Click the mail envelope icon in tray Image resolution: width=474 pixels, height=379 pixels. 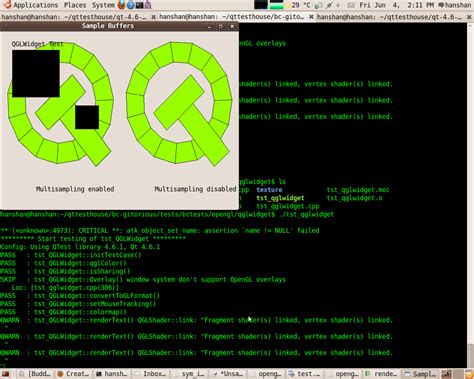click(350, 5)
